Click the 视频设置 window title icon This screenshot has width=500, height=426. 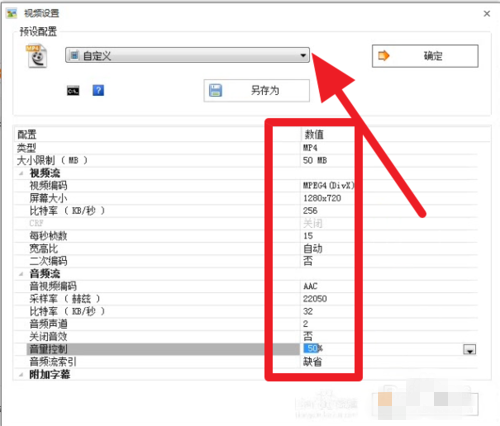coord(12,13)
